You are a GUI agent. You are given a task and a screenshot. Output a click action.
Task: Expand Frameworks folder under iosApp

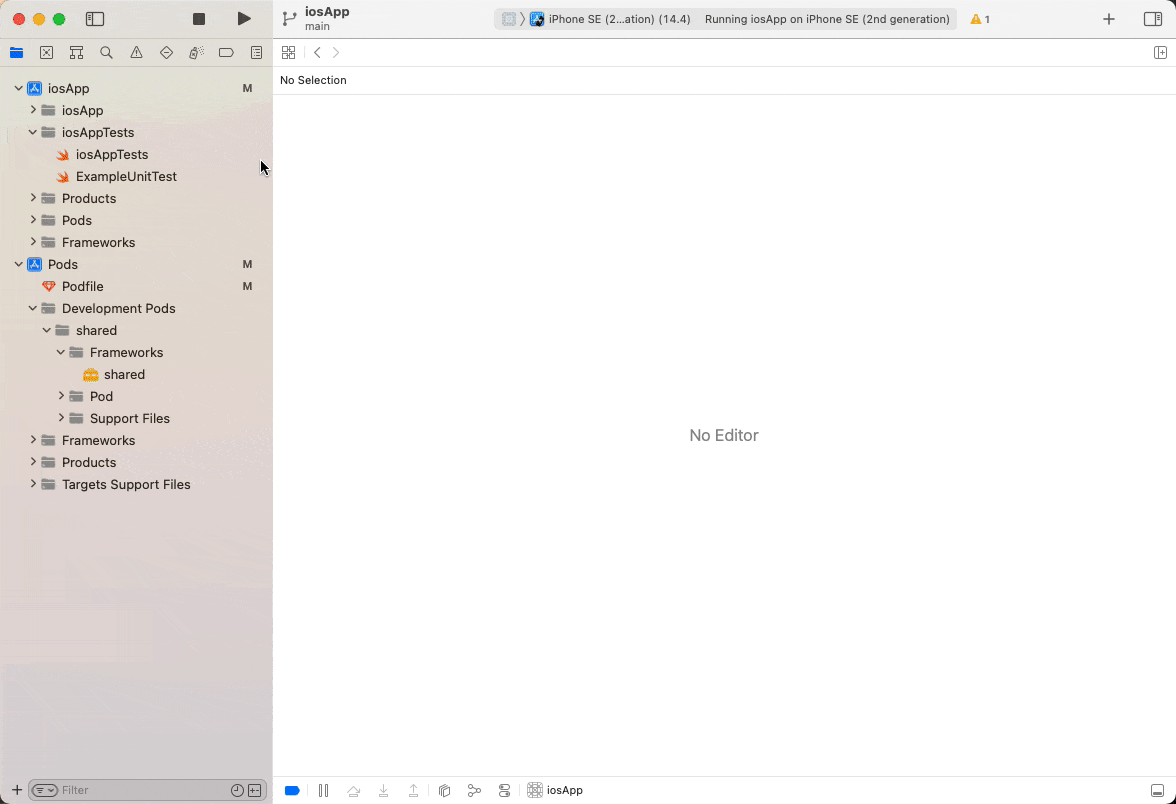33,242
